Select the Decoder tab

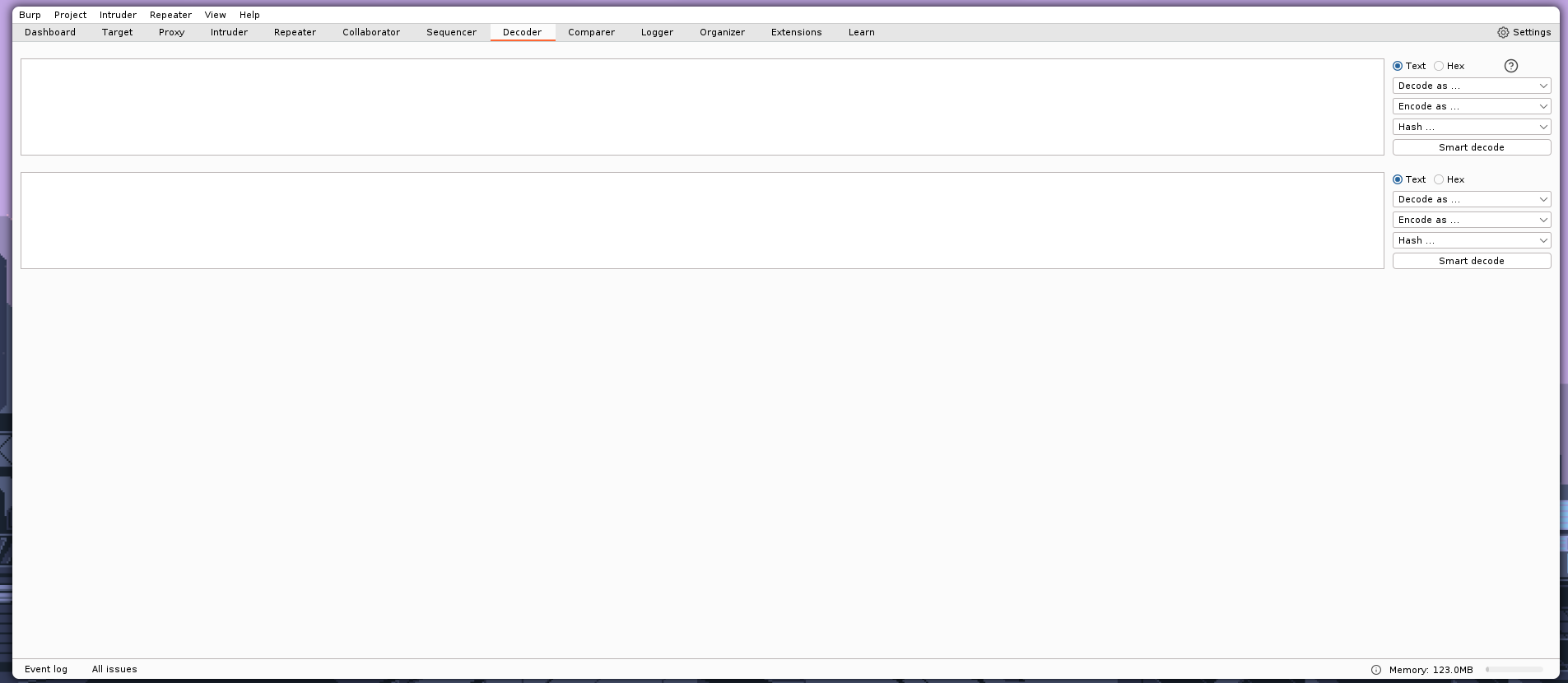[x=523, y=32]
